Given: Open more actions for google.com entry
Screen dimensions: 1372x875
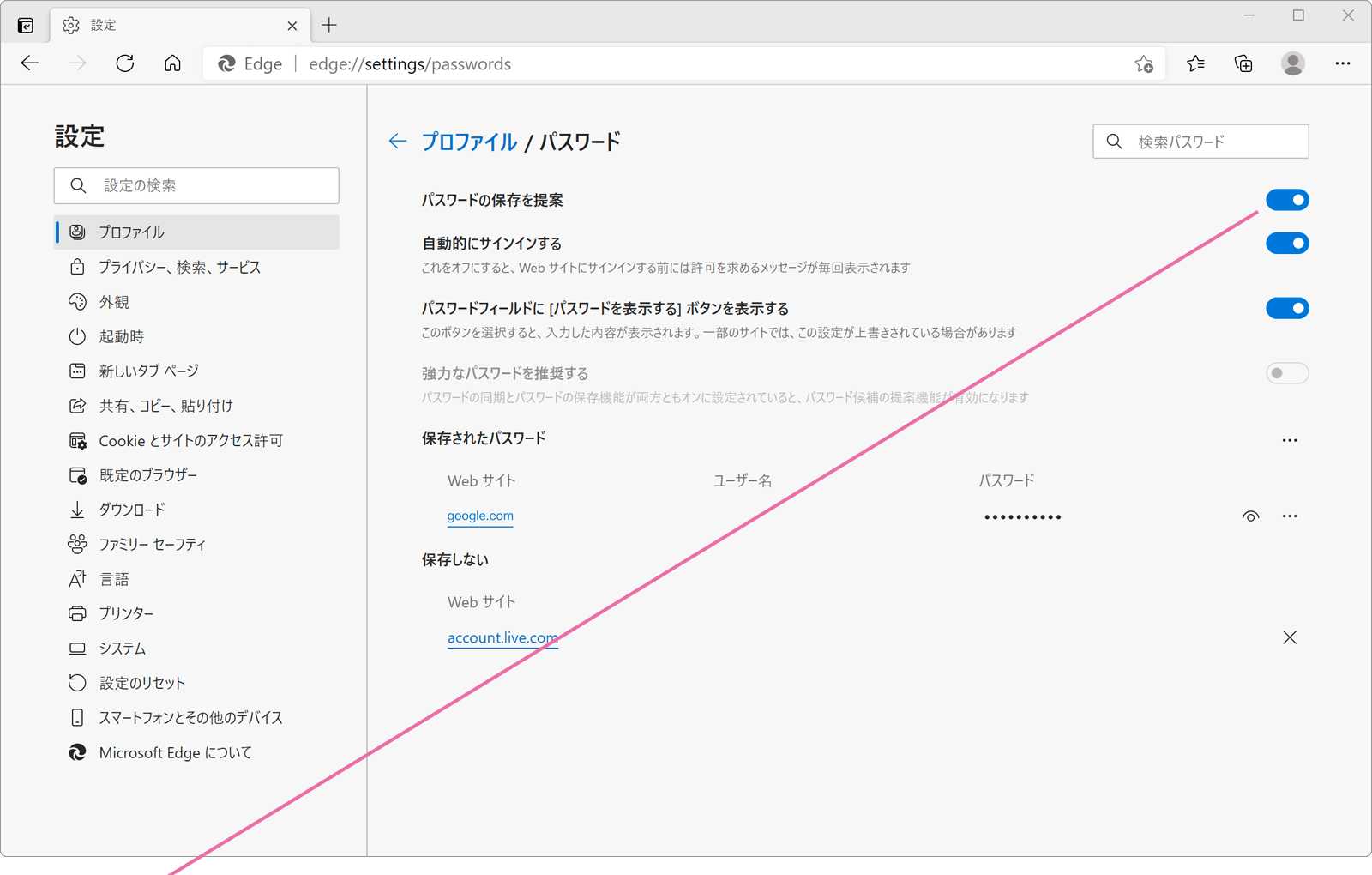Looking at the screenshot, I should tap(1290, 516).
